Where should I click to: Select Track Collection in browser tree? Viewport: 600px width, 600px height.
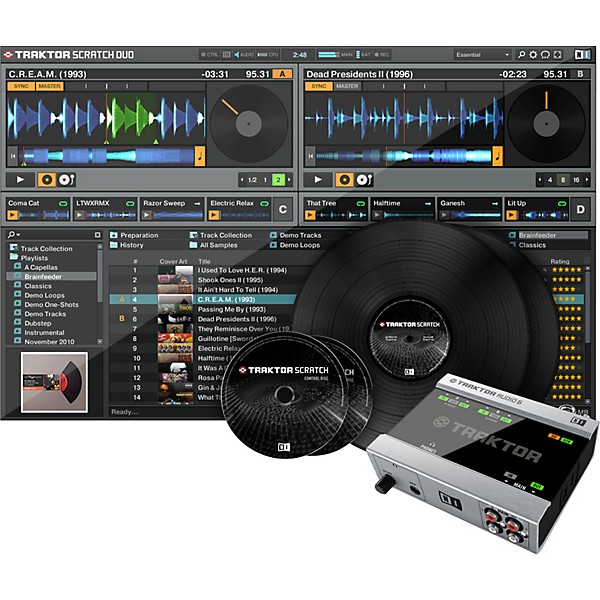[x=41, y=248]
